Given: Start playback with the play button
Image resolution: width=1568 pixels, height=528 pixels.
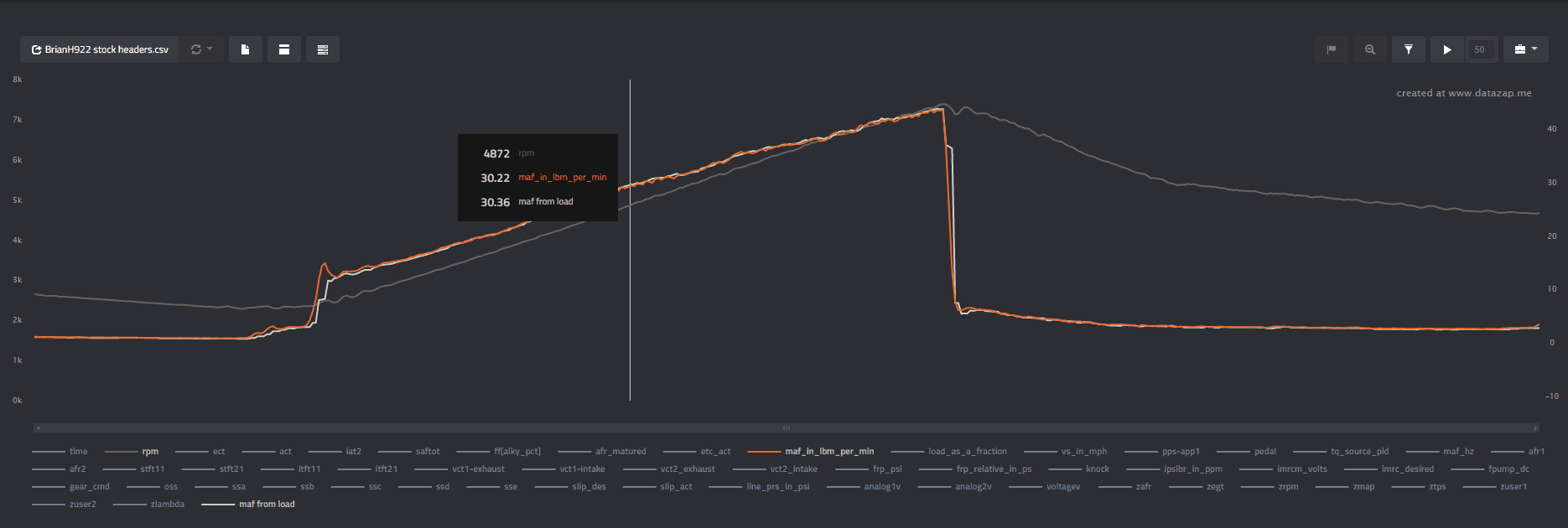Looking at the screenshot, I should [1447, 49].
